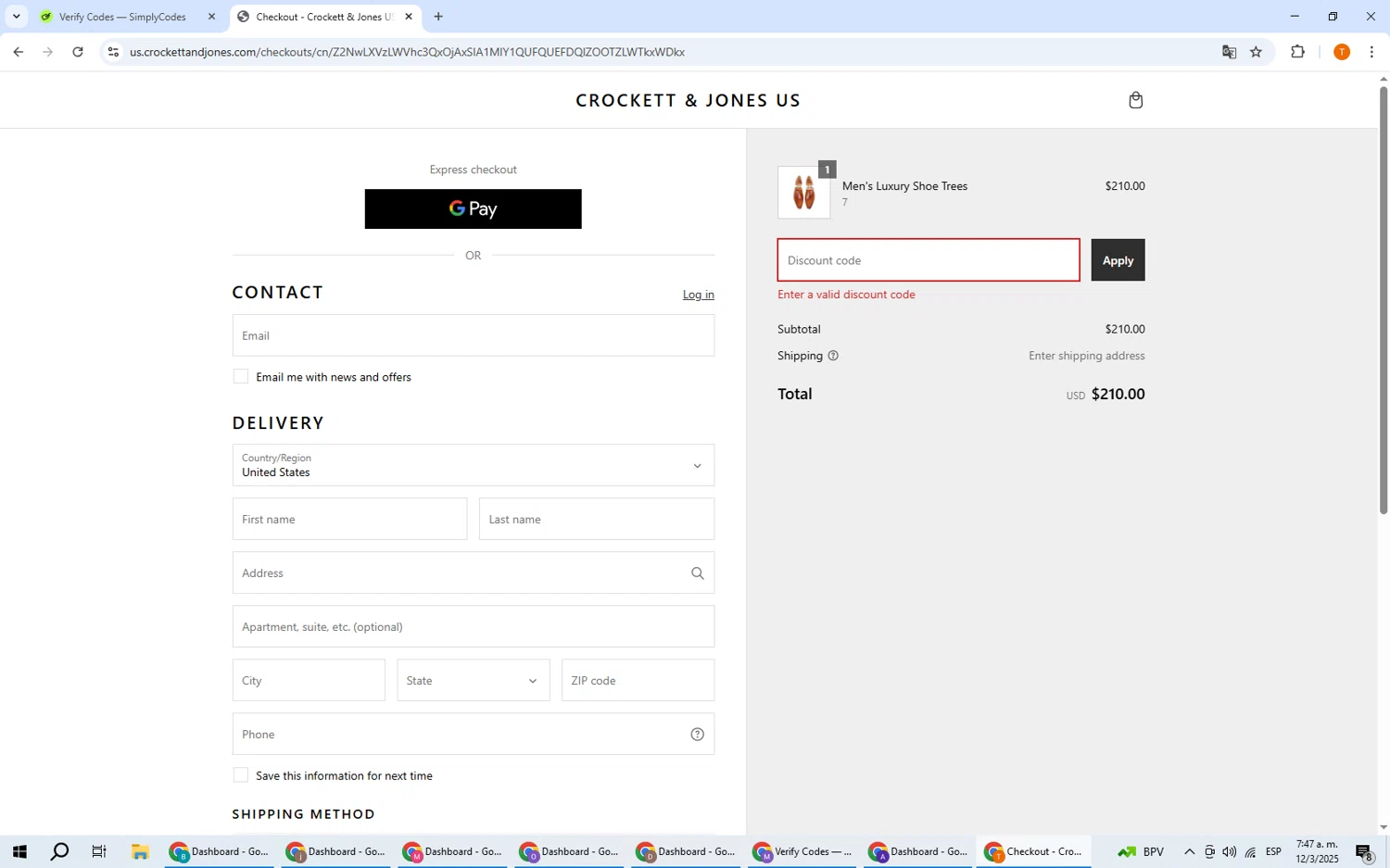Switch to Verify Codes taskbar Chrome window
Viewport: 1390px width, 868px height.
(803, 851)
